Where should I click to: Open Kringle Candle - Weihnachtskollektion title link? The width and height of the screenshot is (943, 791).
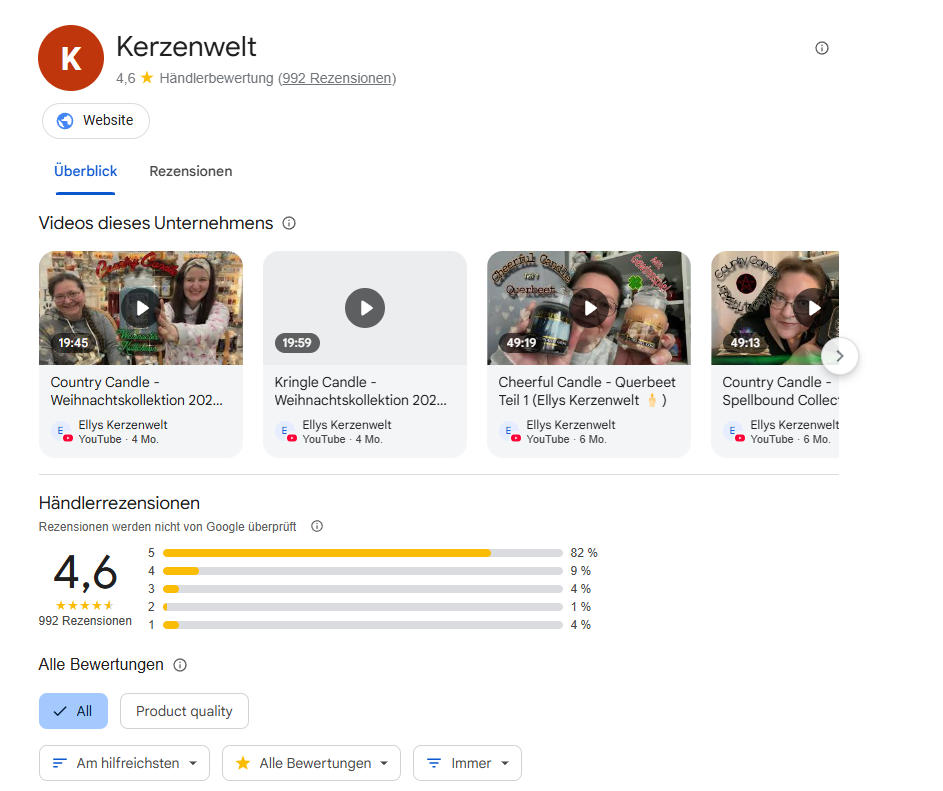click(x=360, y=391)
